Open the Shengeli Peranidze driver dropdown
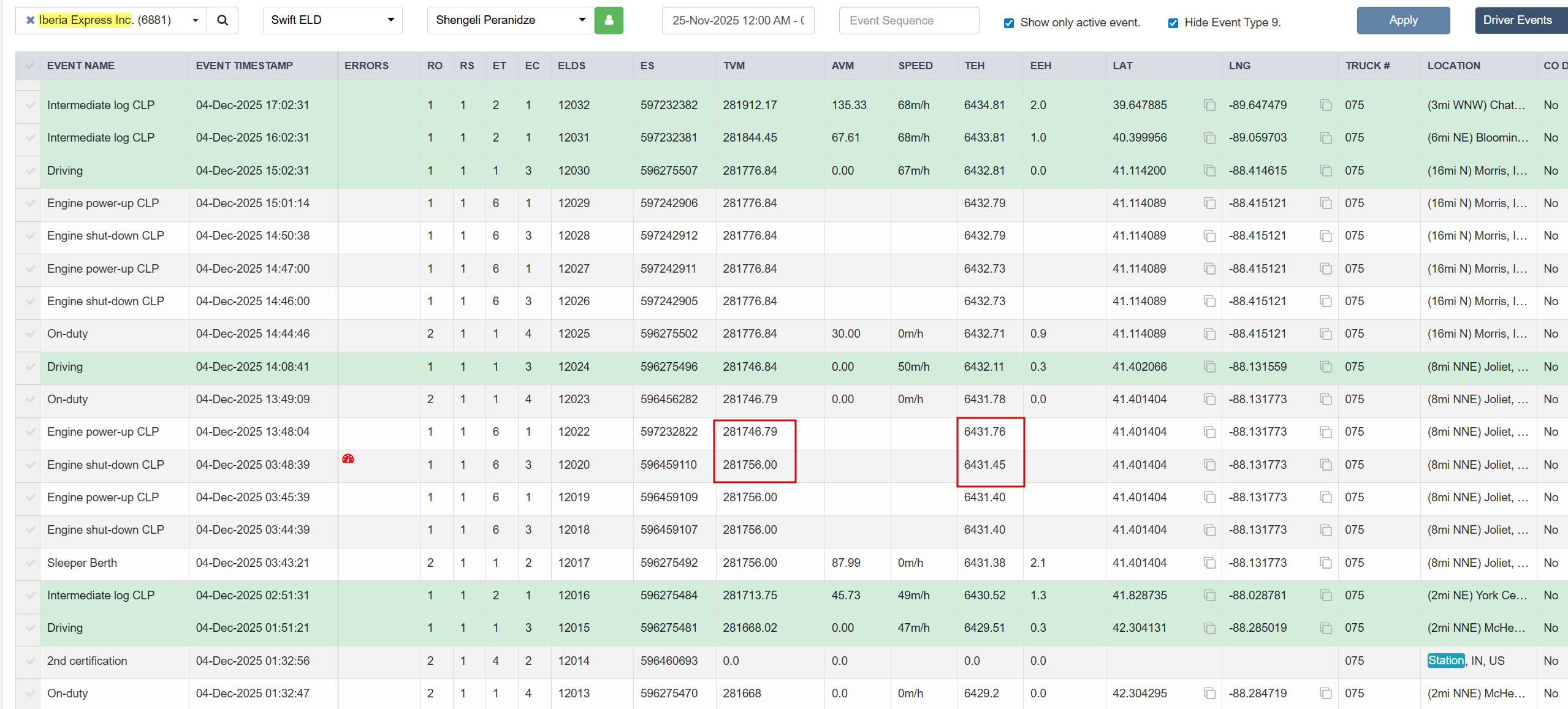The height and width of the screenshot is (709, 1568). [582, 20]
